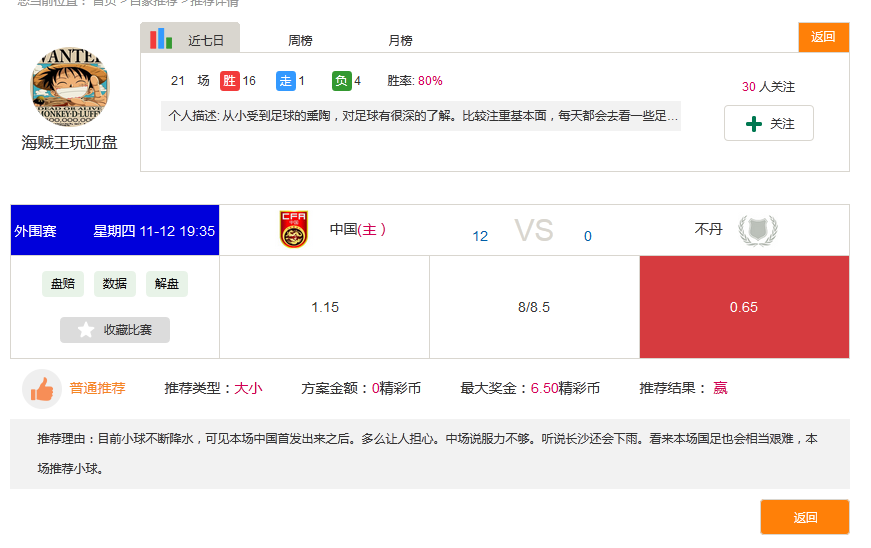The height and width of the screenshot is (548, 871).
Task: Select the red 0.65 odds cell
Action: pos(744,307)
